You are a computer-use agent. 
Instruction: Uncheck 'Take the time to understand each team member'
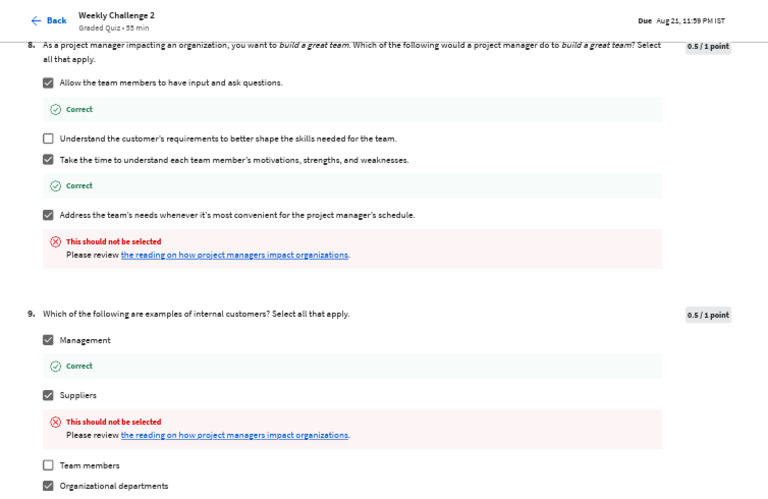[48, 160]
